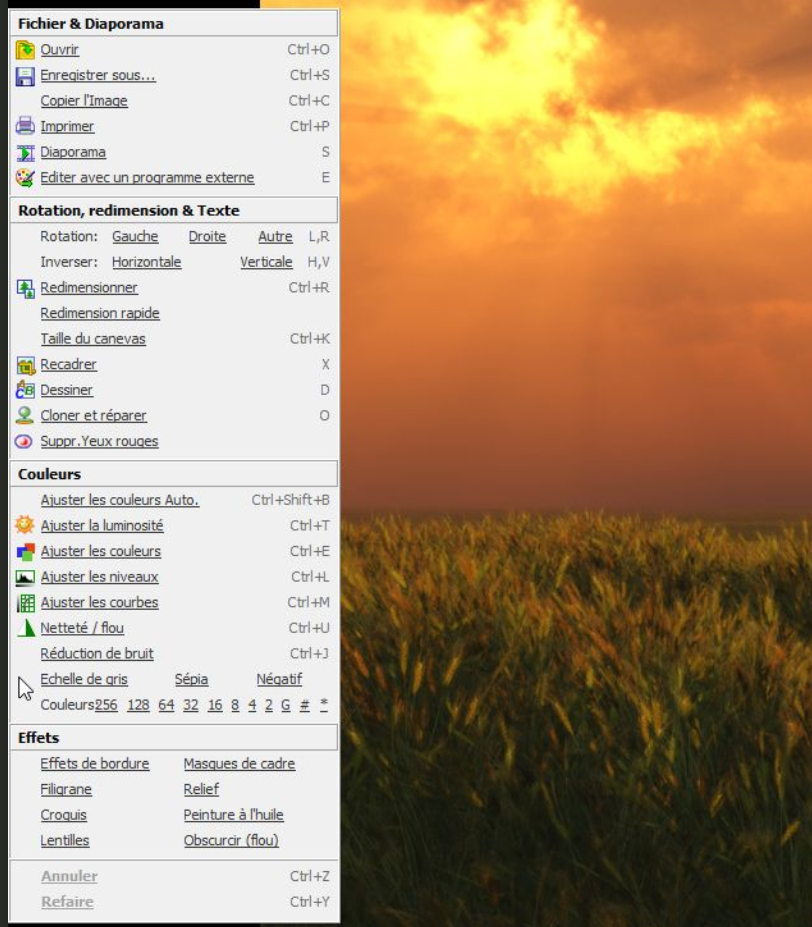The width and height of the screenshot is (812, 927).
Task: Click the Redimensionner resize icon
Action: click(25, 288)
